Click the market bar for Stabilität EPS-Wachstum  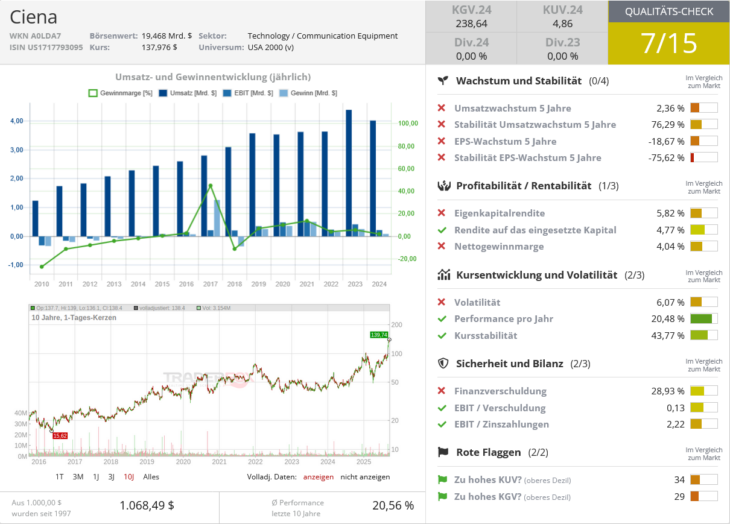(x=703, y=157)
